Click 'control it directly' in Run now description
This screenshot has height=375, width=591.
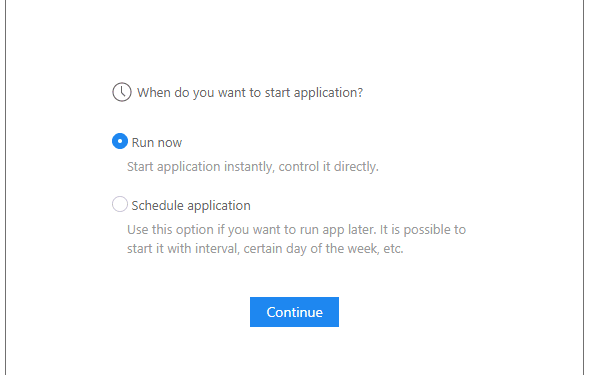pyautogui.click(x=328, y=167)
